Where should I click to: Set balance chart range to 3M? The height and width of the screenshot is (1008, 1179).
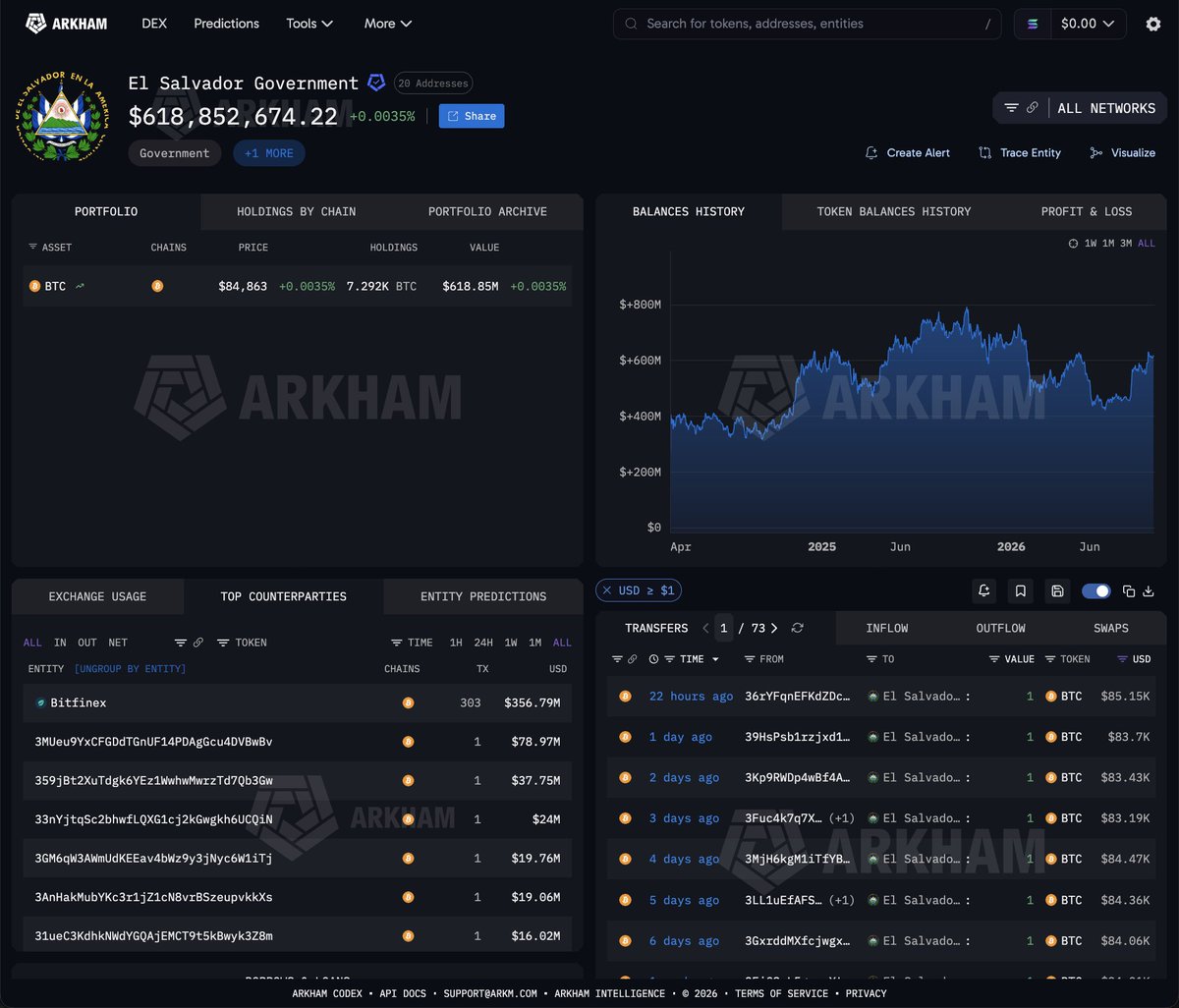click(x=1125, y=244)
